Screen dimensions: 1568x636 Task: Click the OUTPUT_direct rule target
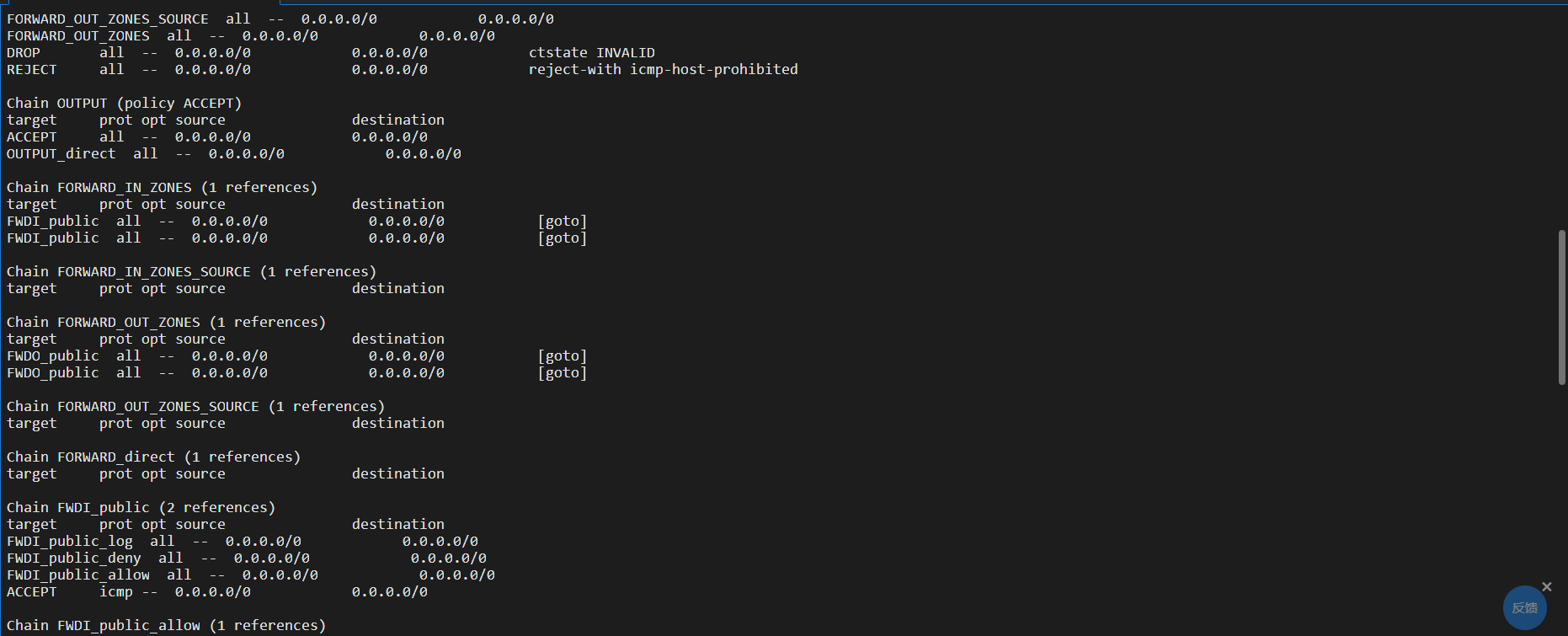coord(61,153)
